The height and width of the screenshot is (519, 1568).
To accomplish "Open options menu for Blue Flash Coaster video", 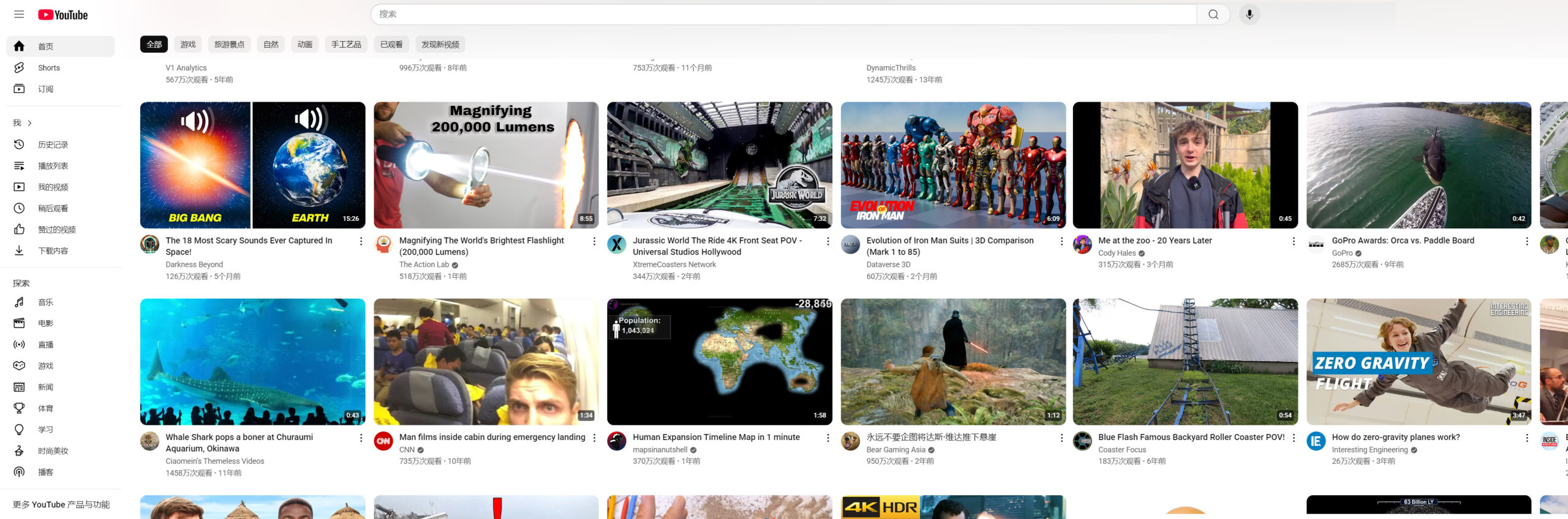I will (1294, 438).
